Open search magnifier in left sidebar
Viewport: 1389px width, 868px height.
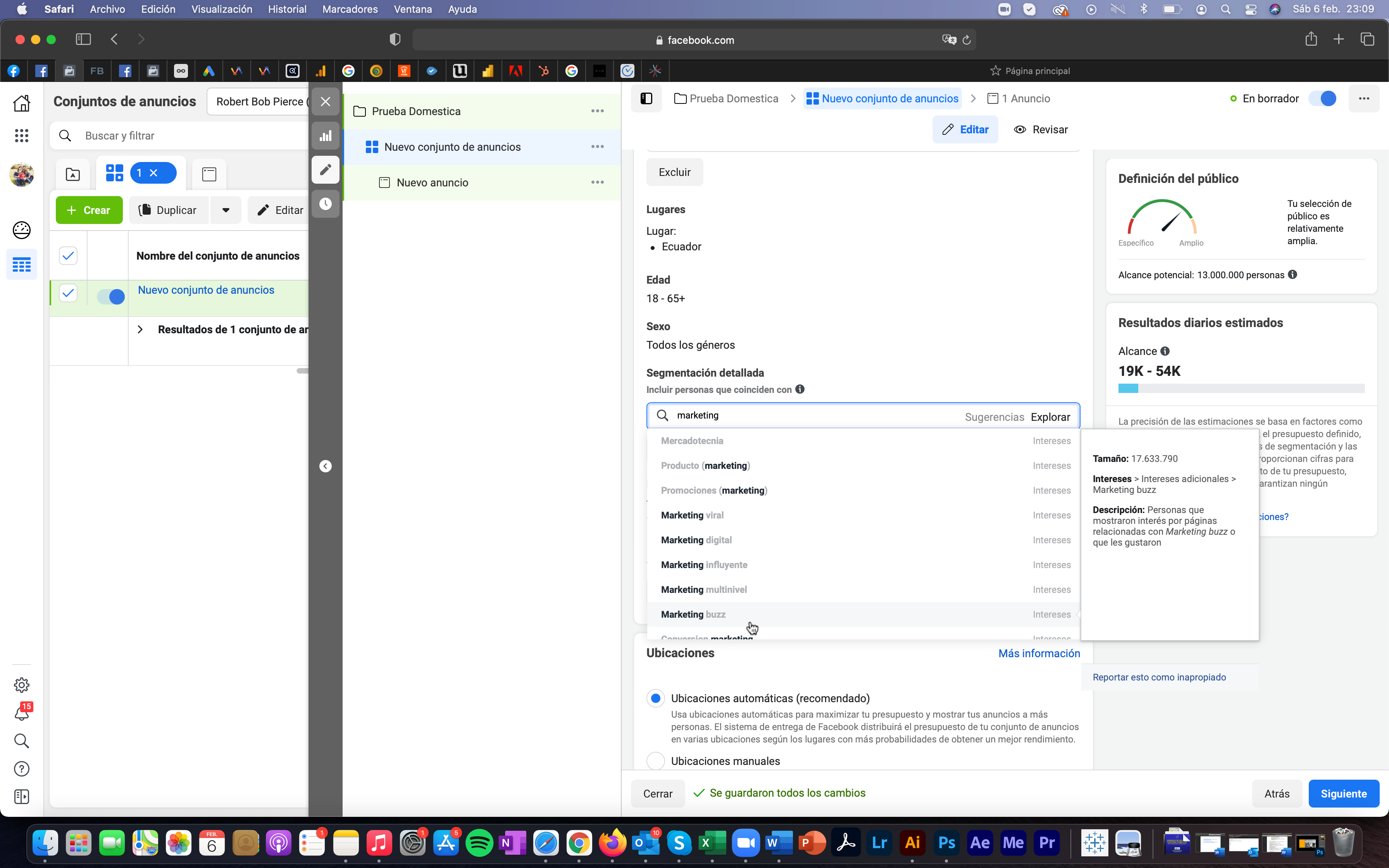[22, 741]
